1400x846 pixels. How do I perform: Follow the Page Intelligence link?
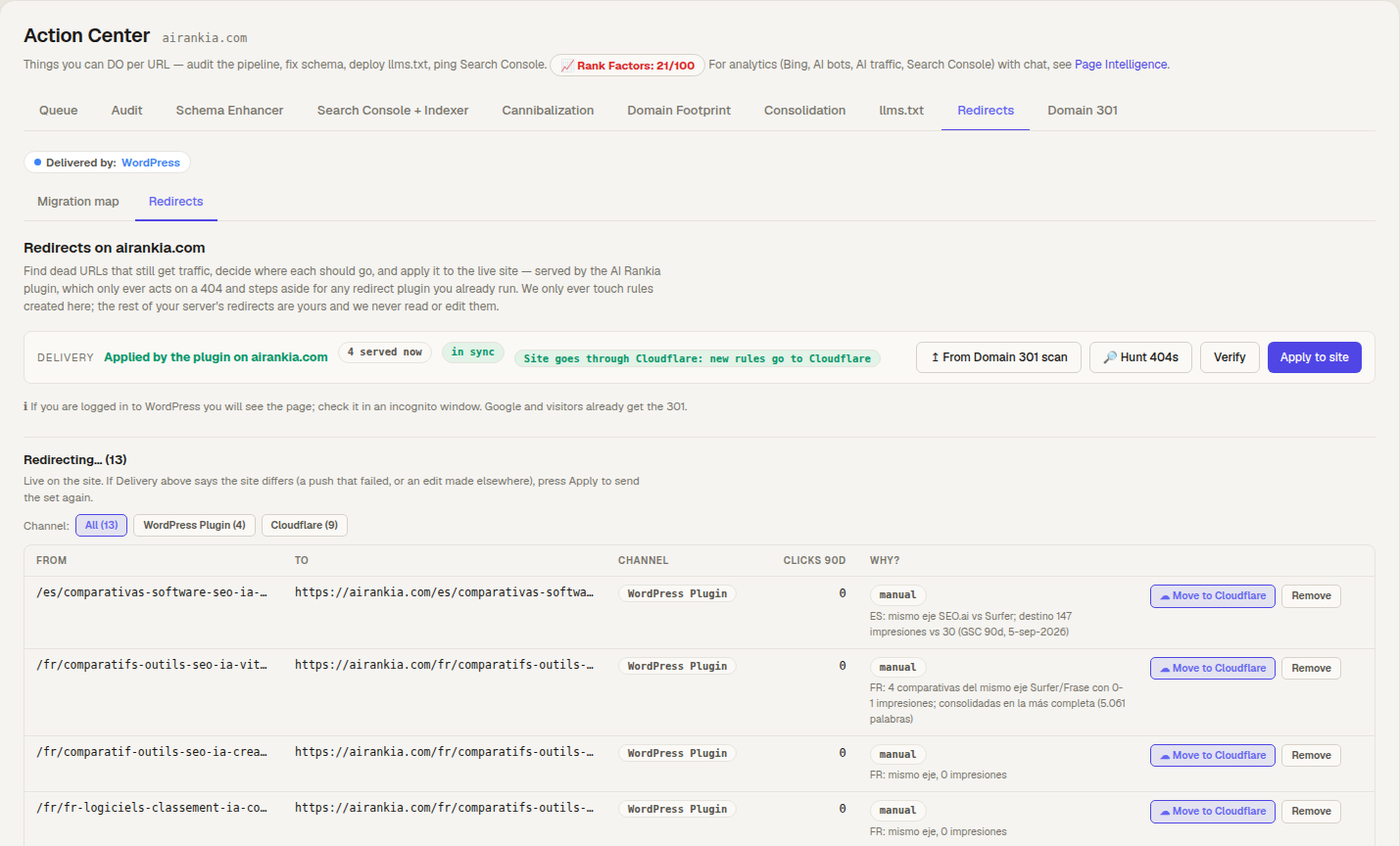click(x=1121, y=65)
